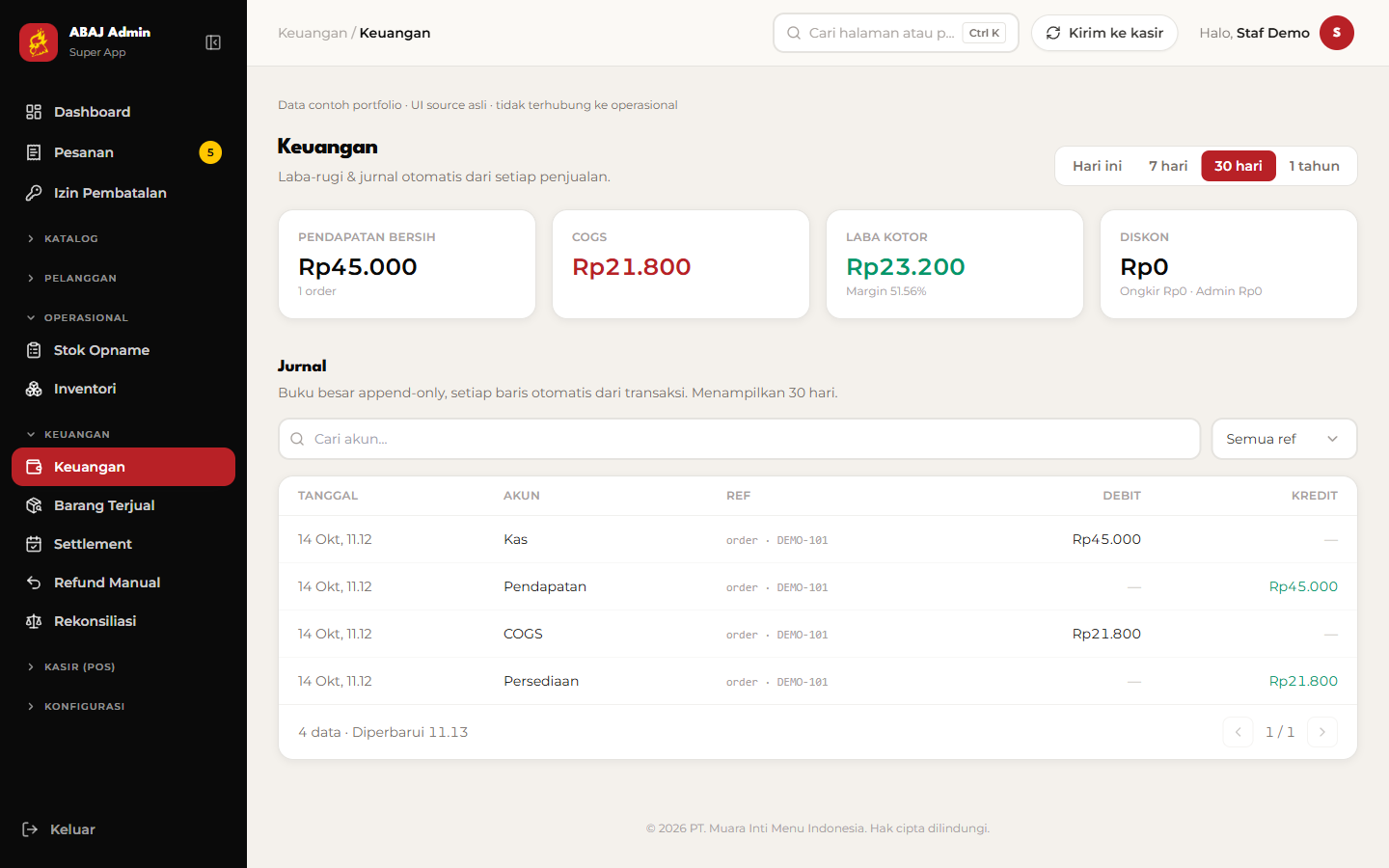1389x868 pixels.
Task: Select the Kas journal row
Action: point(818,539)
